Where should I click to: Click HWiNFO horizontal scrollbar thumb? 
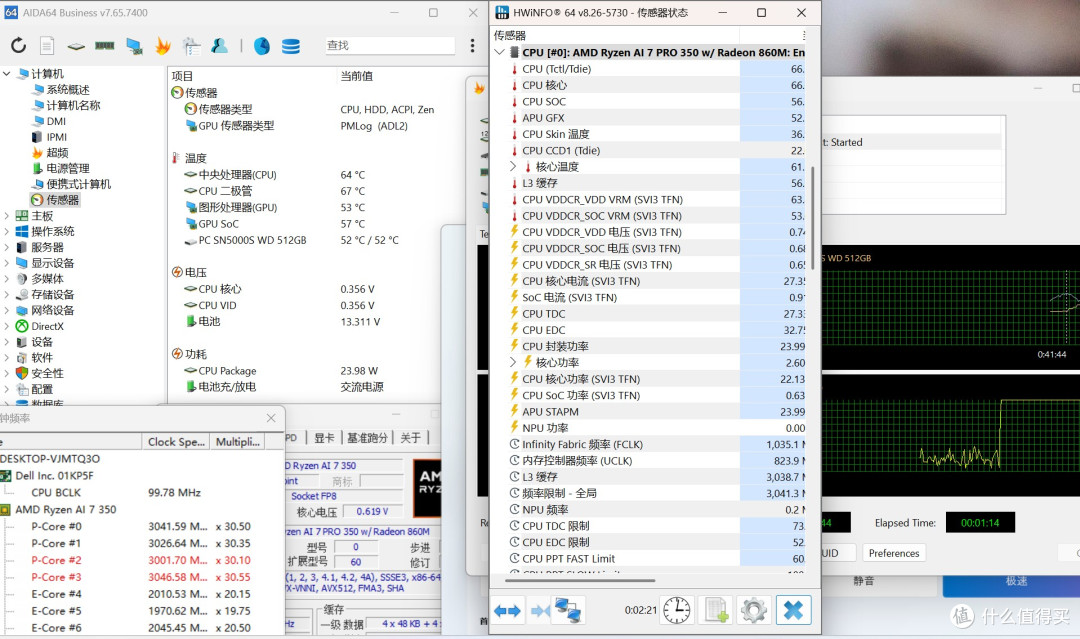(x=580, y=580)
